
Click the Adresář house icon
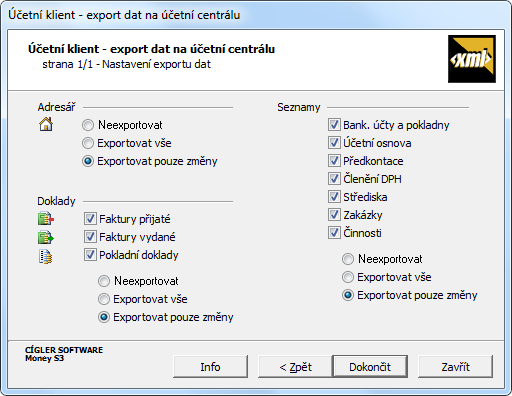[x=46, y=124]
